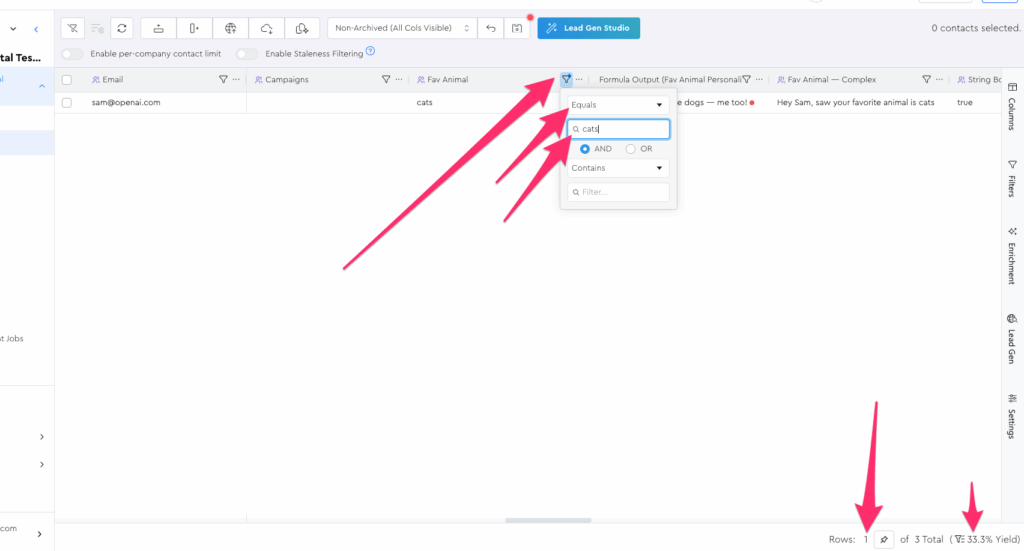Enable per-company contact limit toggle

72,53
